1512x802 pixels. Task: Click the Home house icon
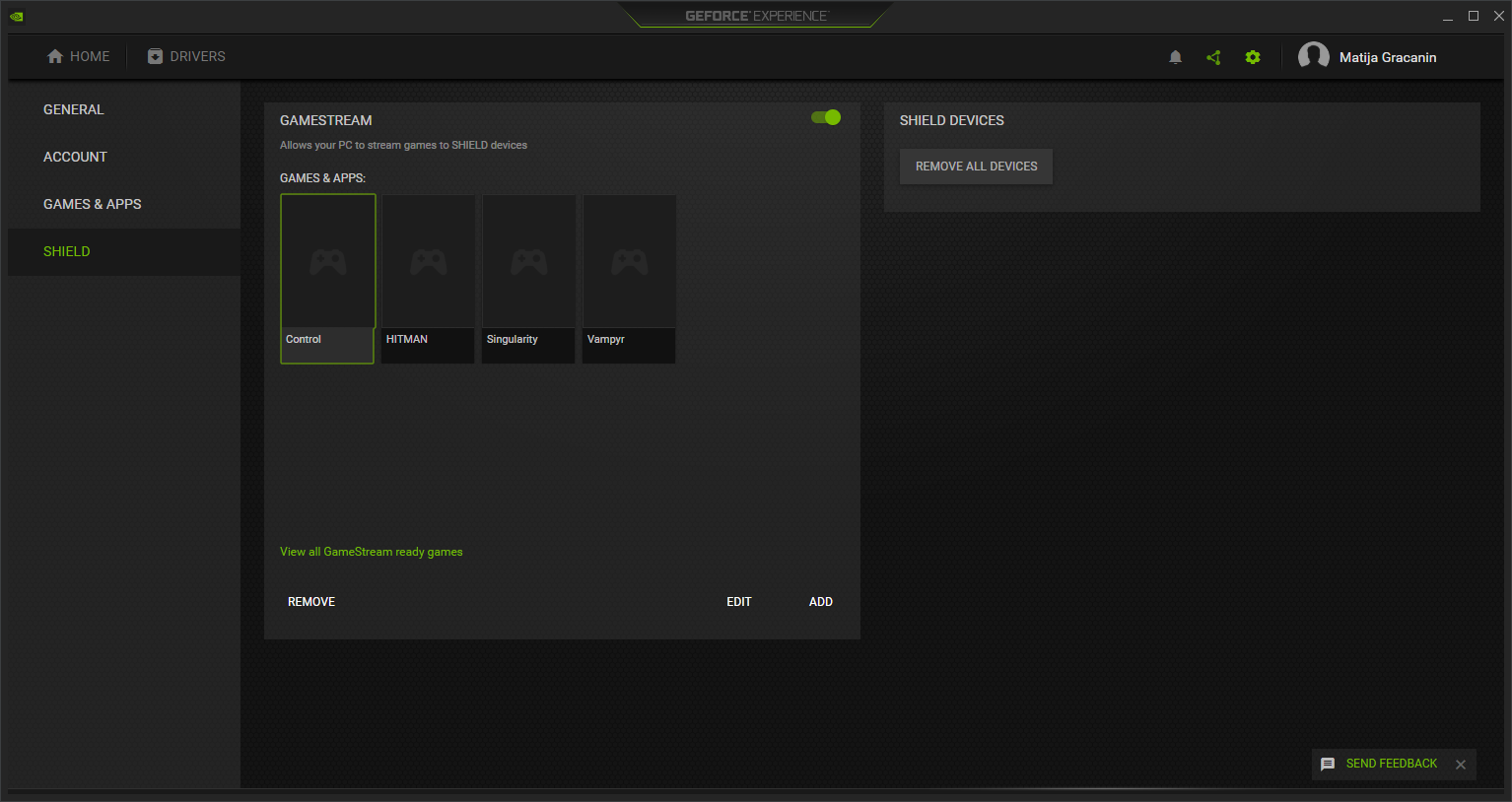[x=55, y=56]
